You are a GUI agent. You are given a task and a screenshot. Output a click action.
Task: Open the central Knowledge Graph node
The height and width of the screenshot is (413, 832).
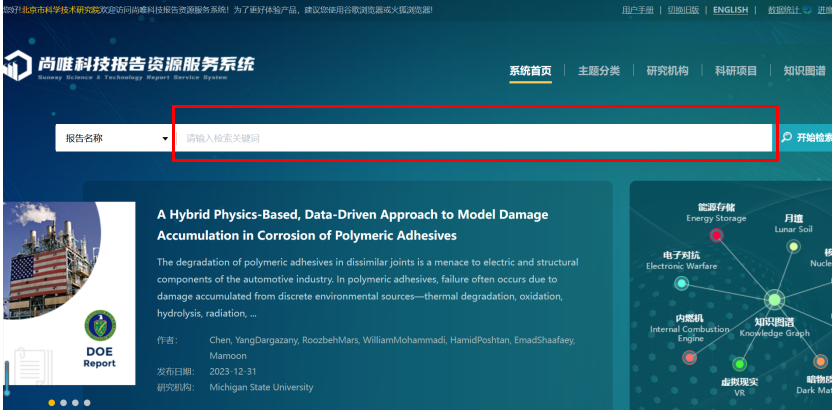click(x=773, y=300)
